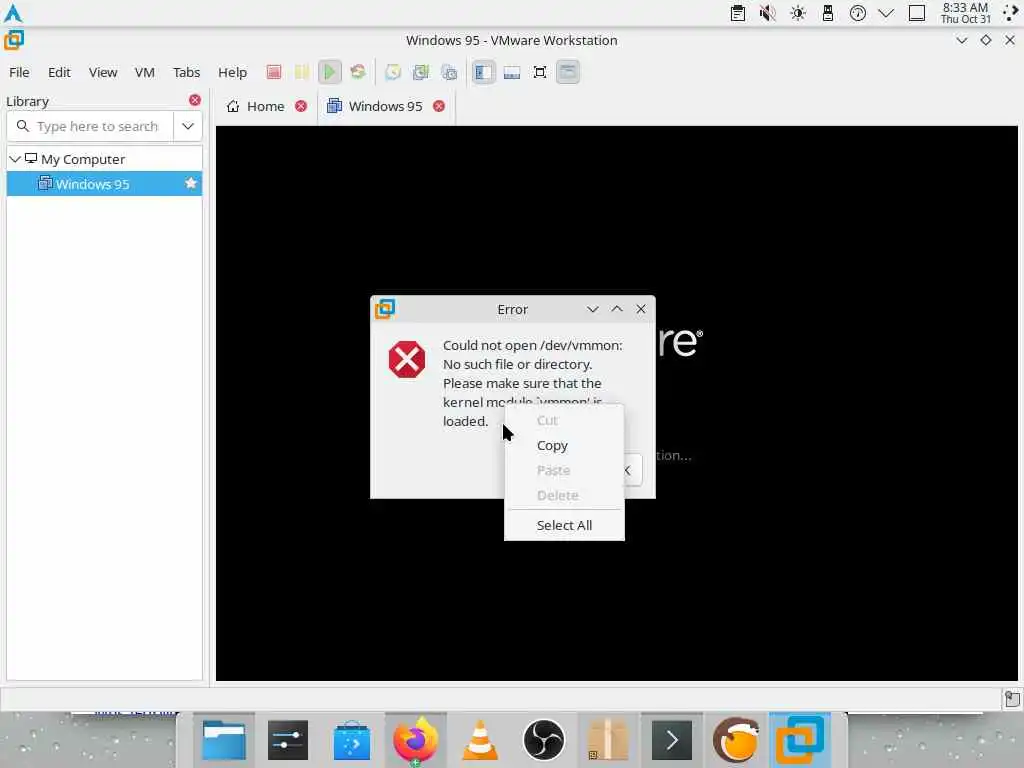
Task: Click the red error X icon in dialog
Action: [x=407, y=359]
